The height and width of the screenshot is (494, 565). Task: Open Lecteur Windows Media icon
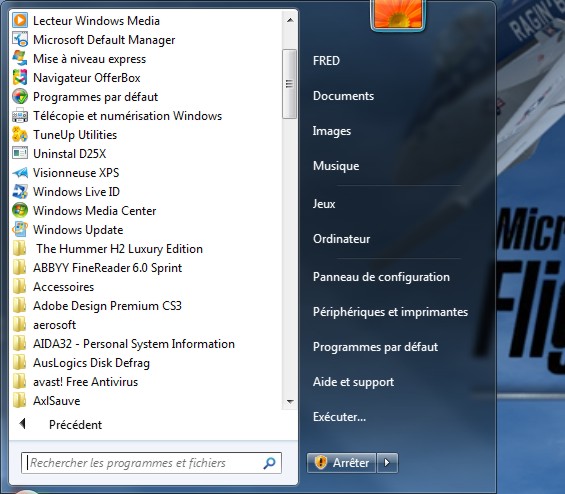[19, 20]
